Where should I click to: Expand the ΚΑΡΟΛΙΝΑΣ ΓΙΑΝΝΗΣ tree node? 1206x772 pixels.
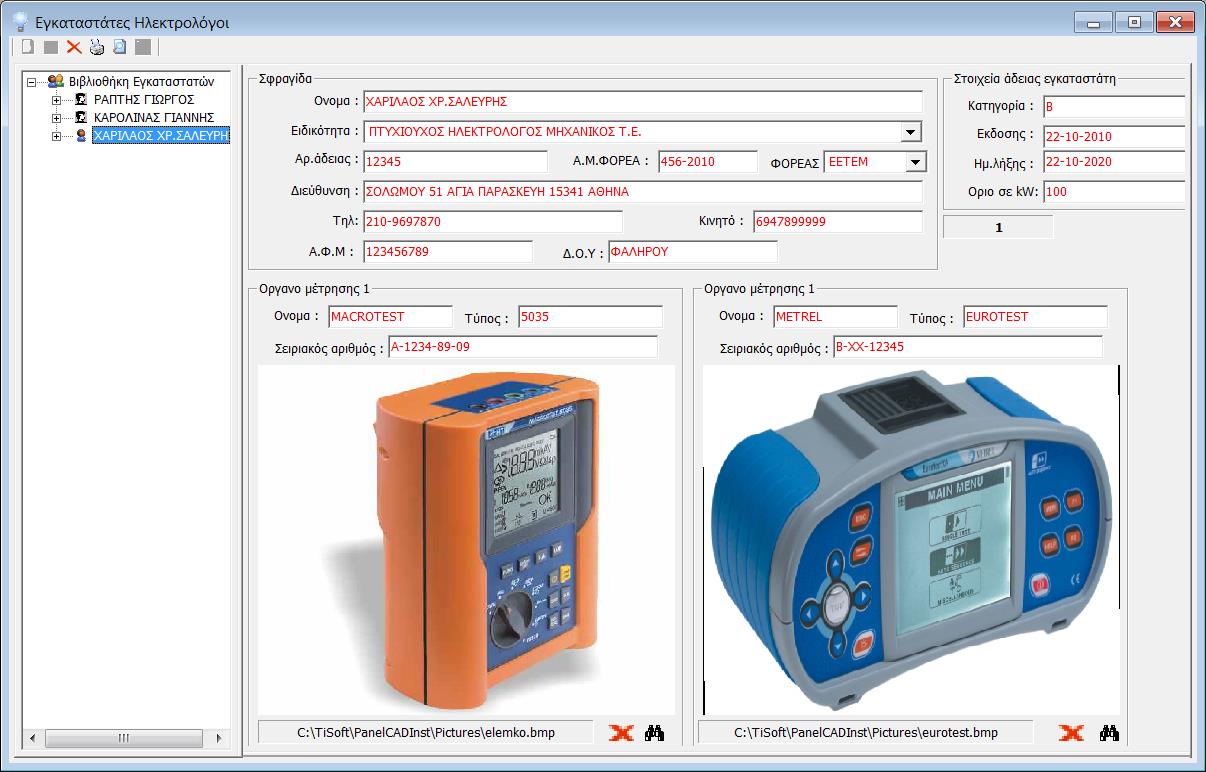[57, 118]
